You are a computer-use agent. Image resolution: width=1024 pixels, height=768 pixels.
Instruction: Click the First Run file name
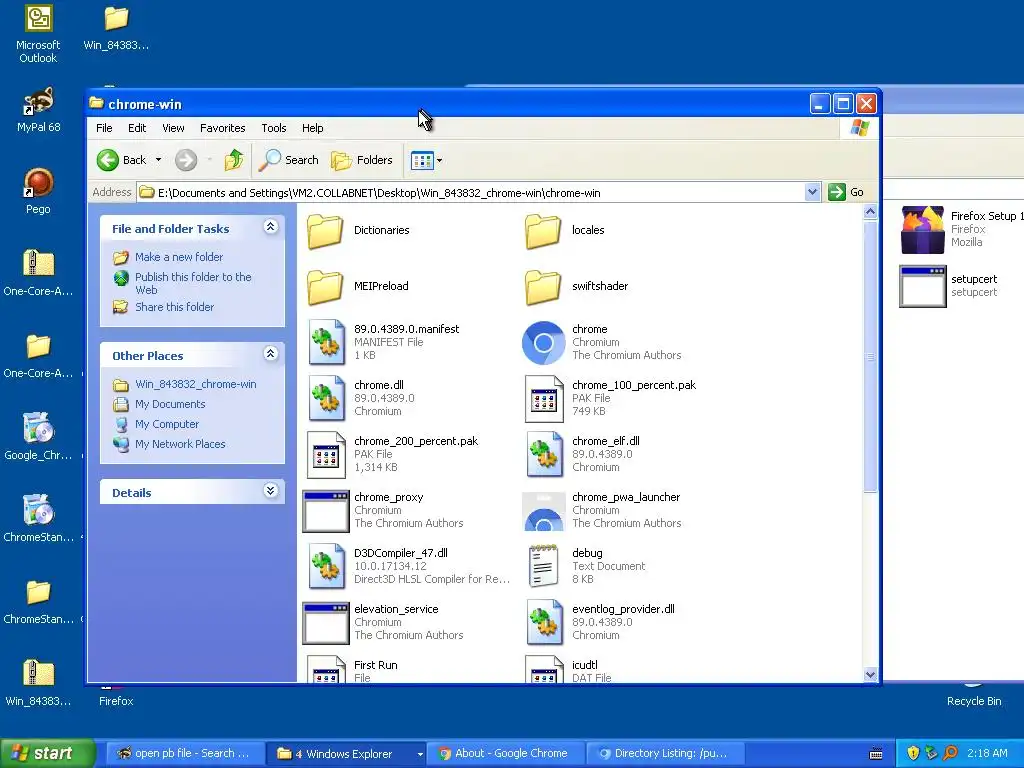tap(376, 665)
